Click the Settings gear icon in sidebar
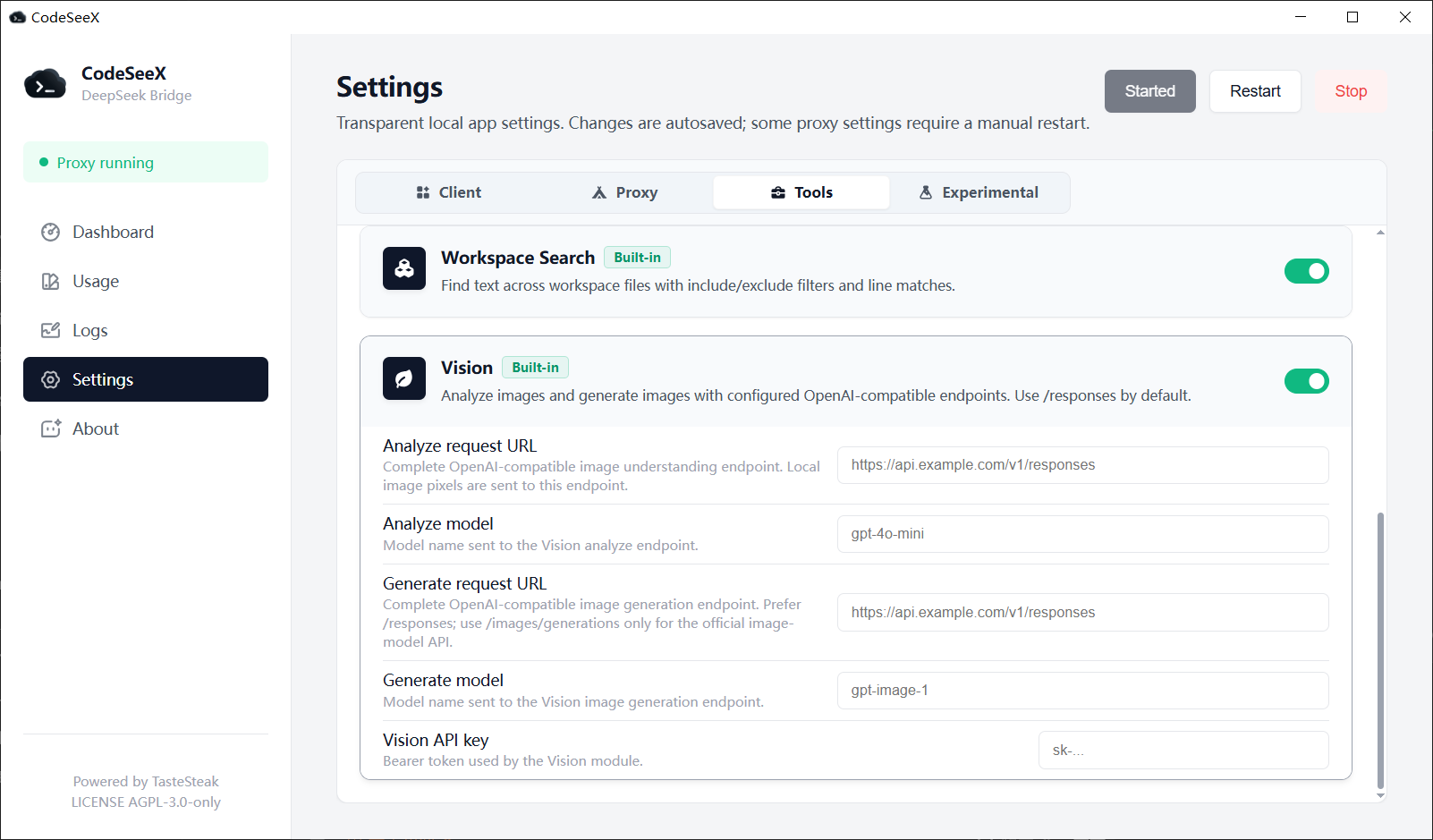 [51, 379]
